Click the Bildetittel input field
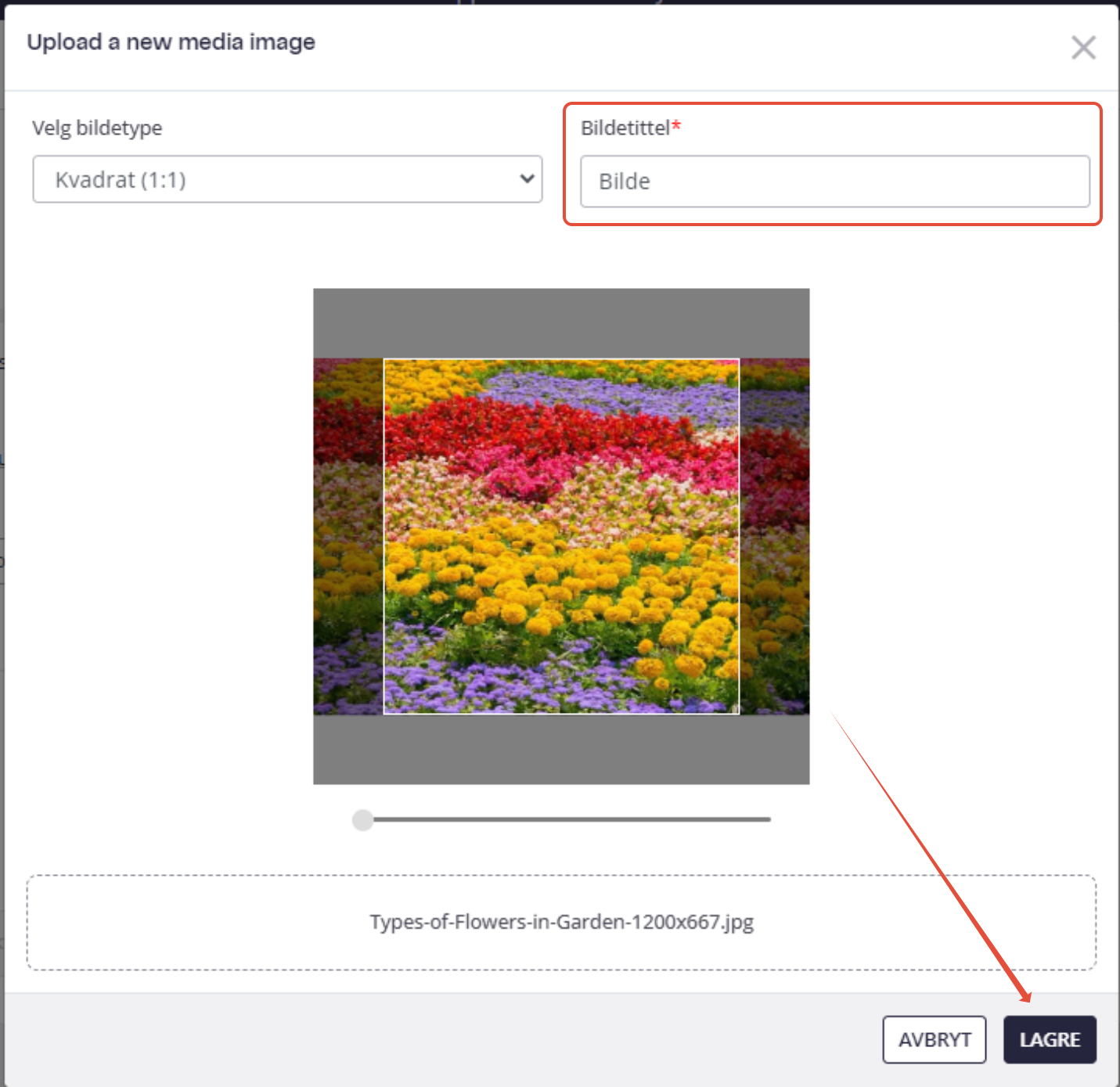The width and height of the screenshot is (1120, 1087). click(835, 182)
